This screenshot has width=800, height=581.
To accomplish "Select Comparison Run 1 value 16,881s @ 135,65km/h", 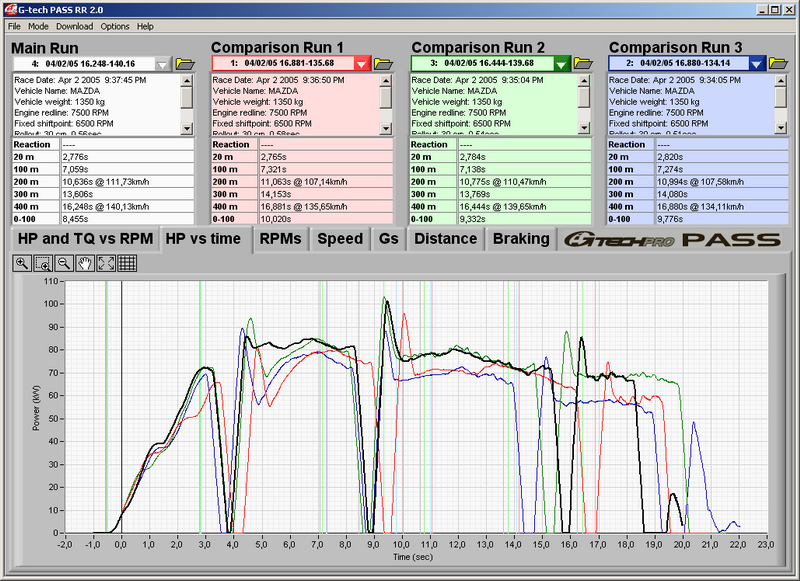I will [326, 207].
